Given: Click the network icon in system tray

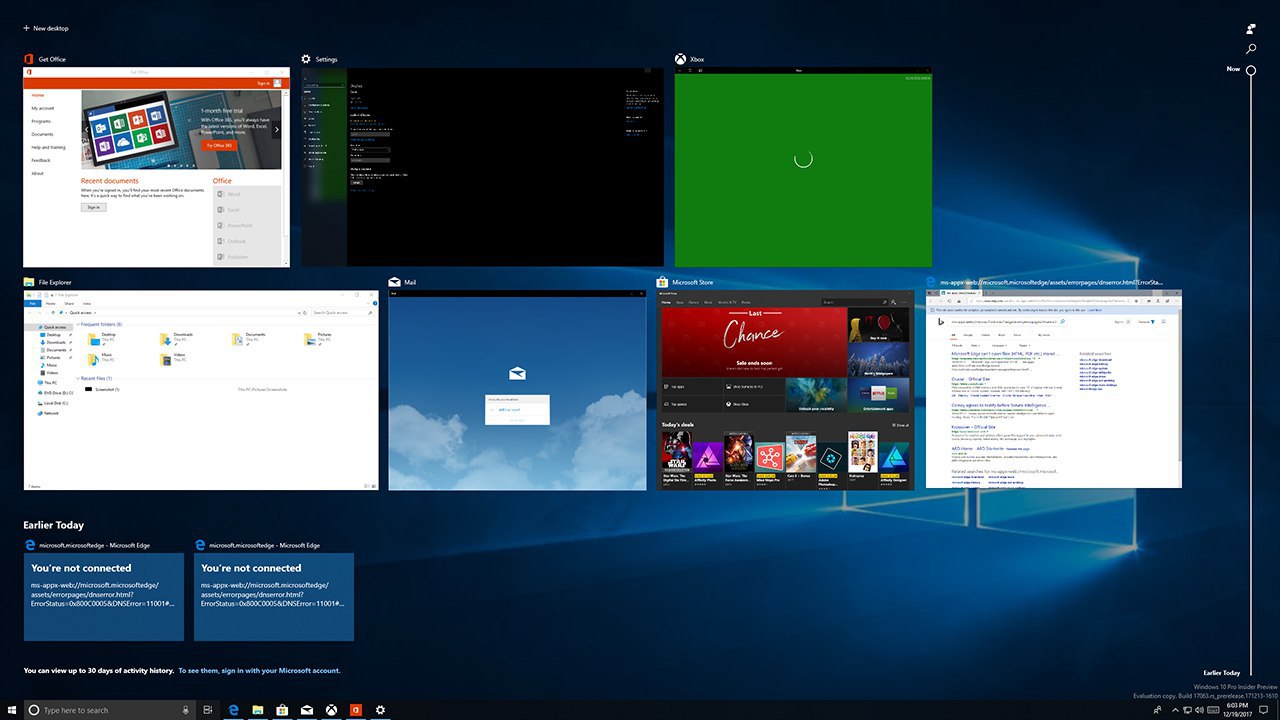Looking at the screenshot, I should click(x=1186, y=710).
